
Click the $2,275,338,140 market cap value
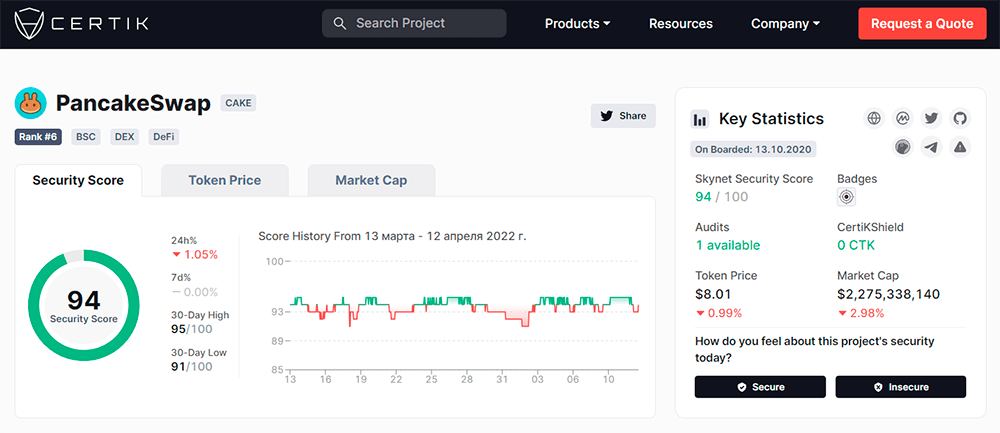click(x=888, y=294)
